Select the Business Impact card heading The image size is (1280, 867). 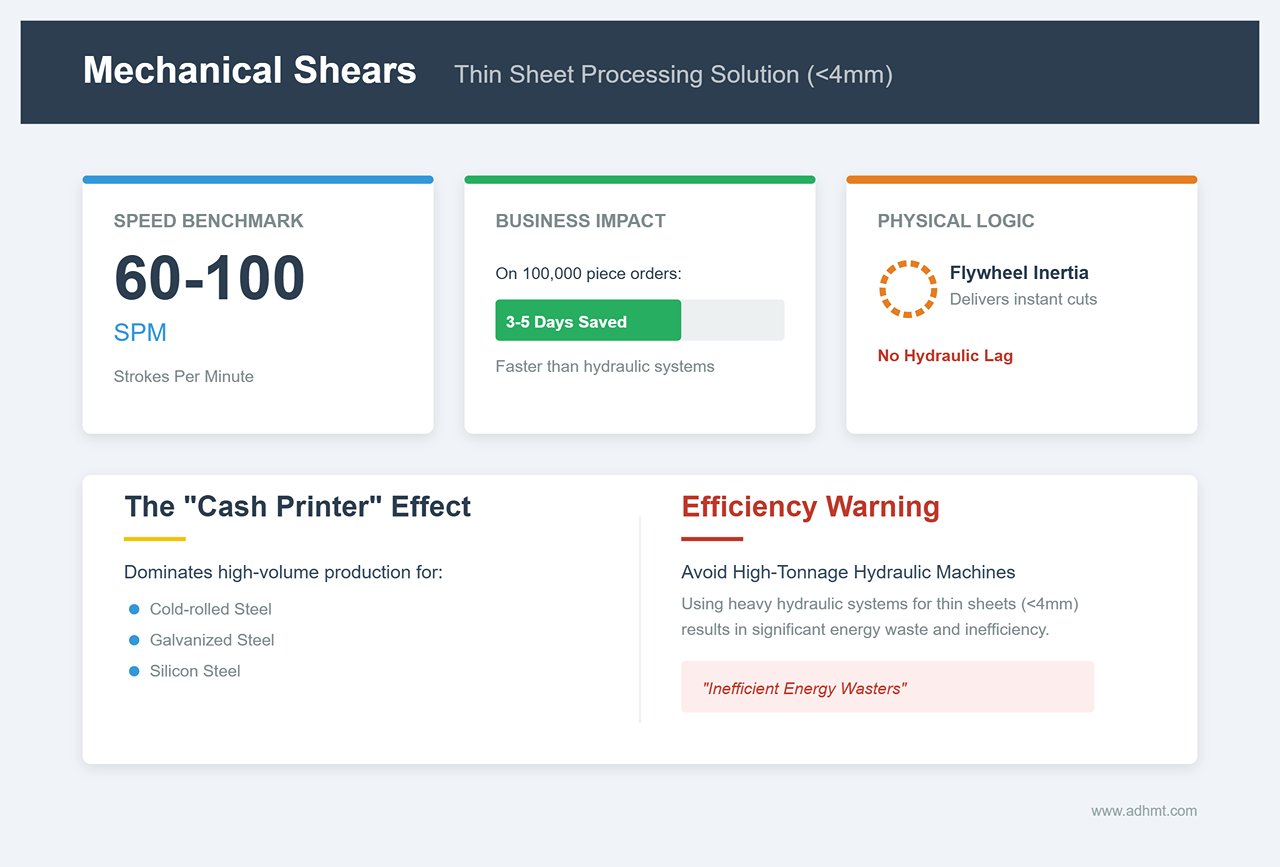[x=580, y=221]
